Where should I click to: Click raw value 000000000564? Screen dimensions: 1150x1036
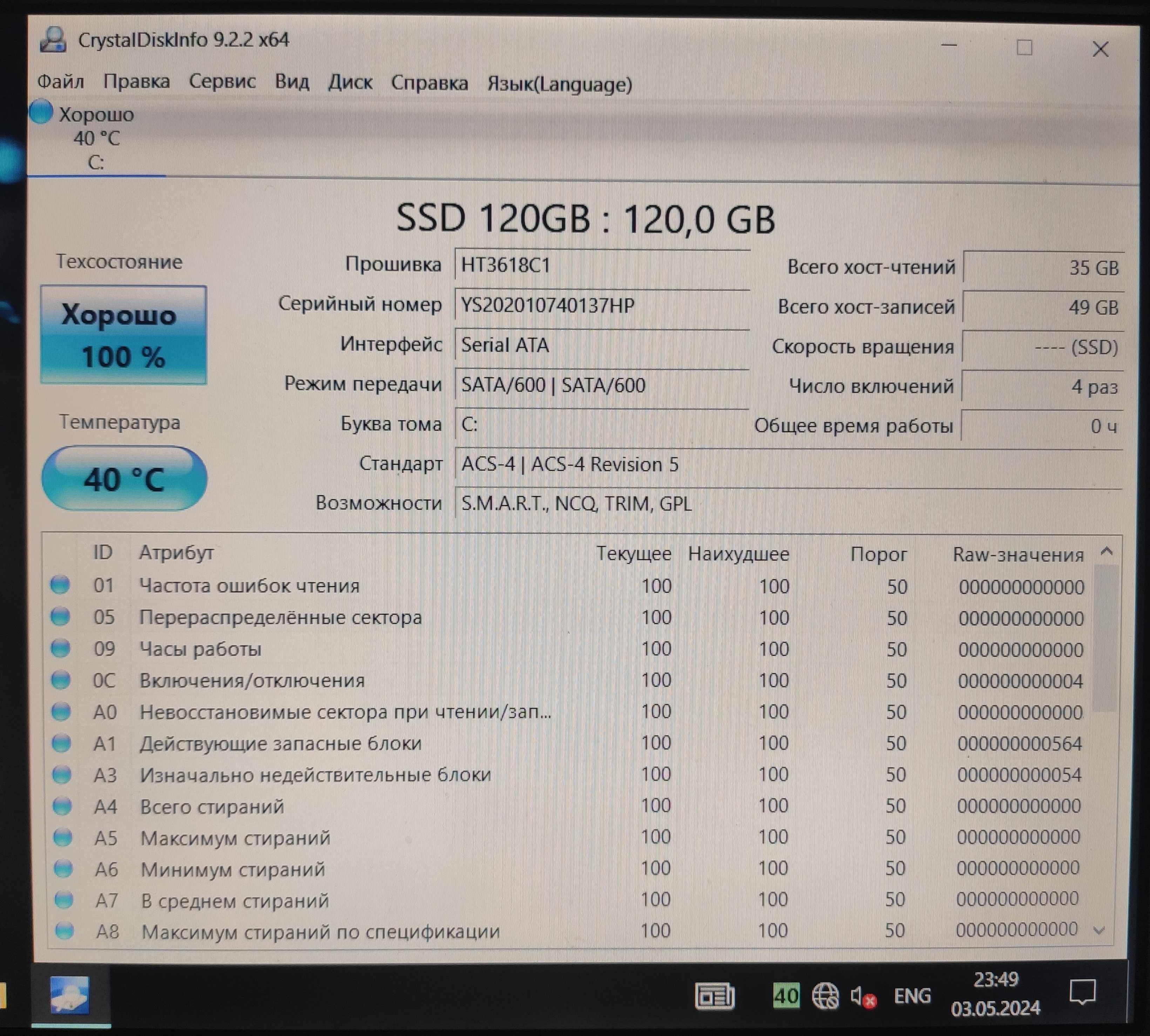click(x=1020, y=743)
